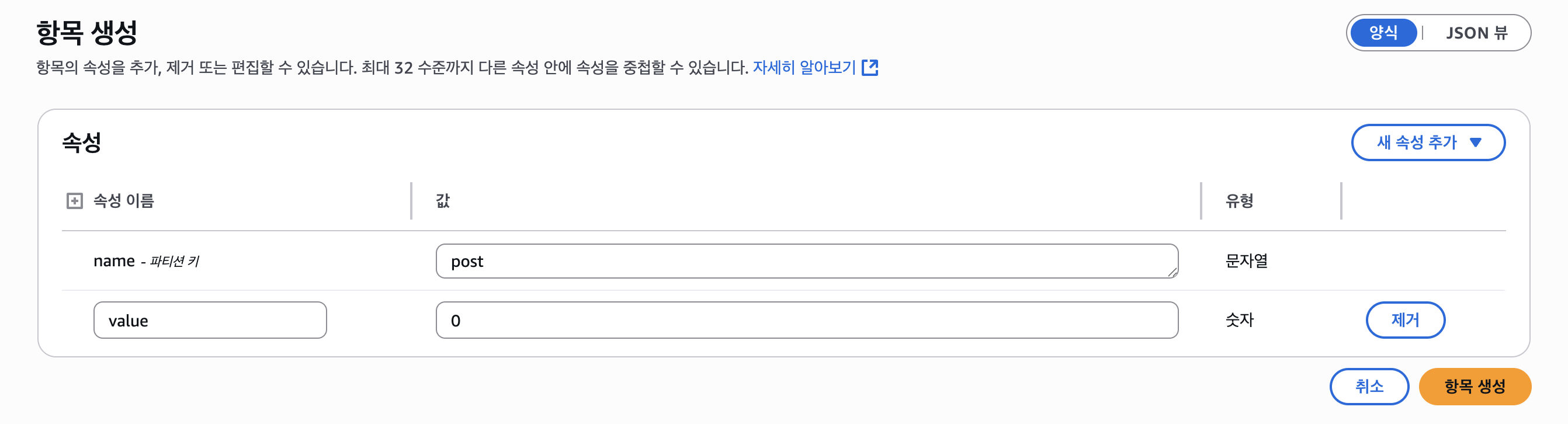Click the triangle arrow on 새 속성 추가
Viewport: 1568px width, 424px height.
tap(1475, 143)
